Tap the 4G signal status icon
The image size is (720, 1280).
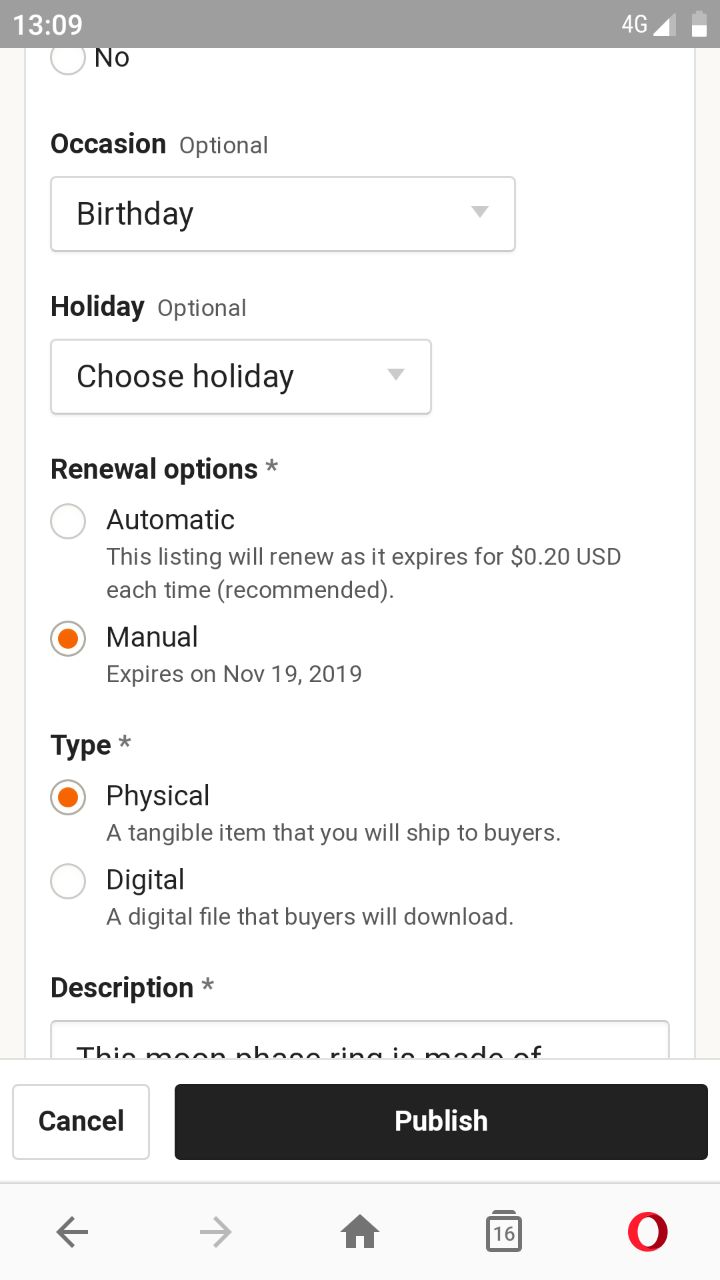[x=648, y=24]
